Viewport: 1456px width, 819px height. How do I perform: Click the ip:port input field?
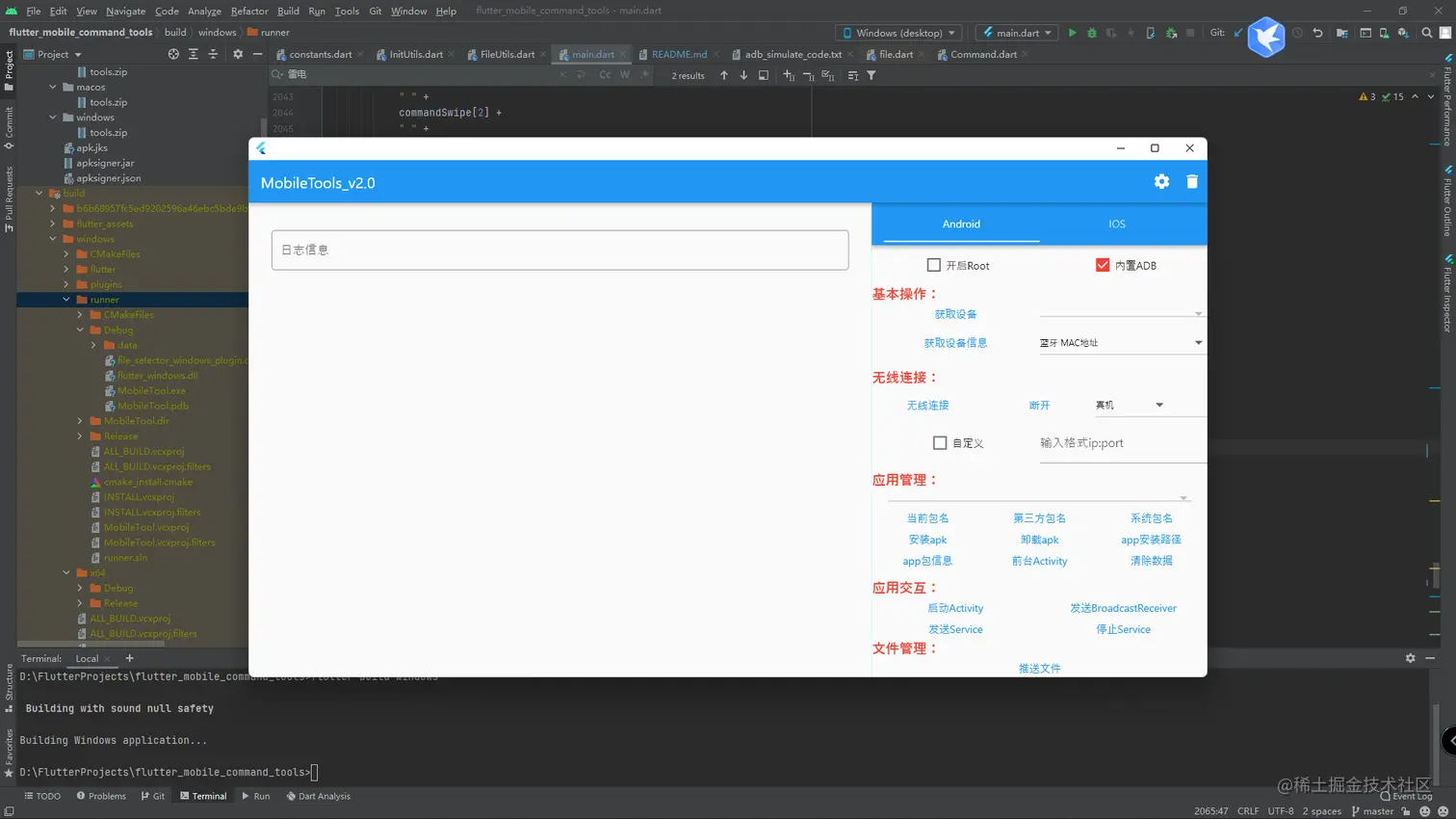(1122, 443)
